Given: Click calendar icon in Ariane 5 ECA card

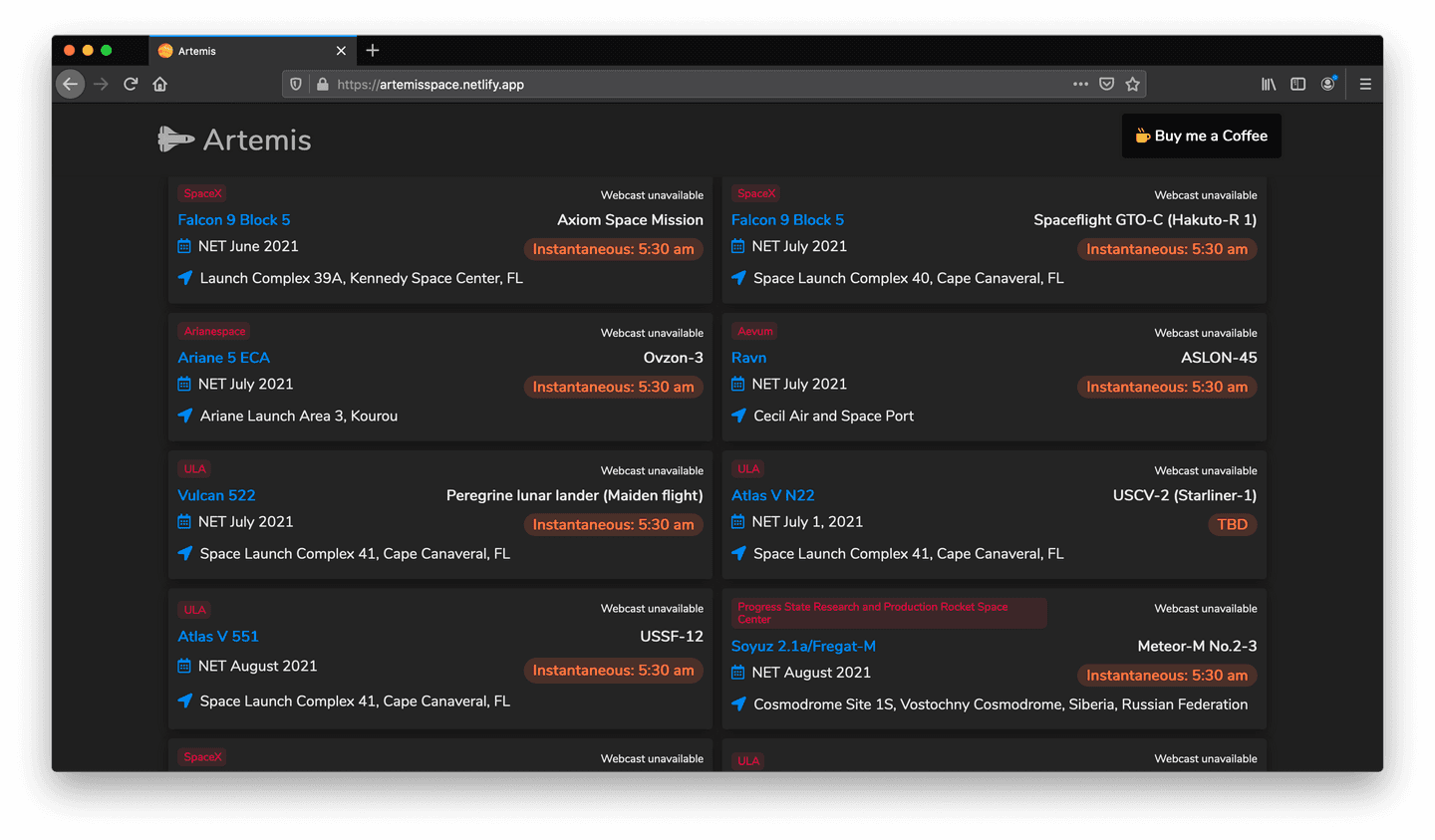Looking at the screenshot, I should tap(184, 384).
